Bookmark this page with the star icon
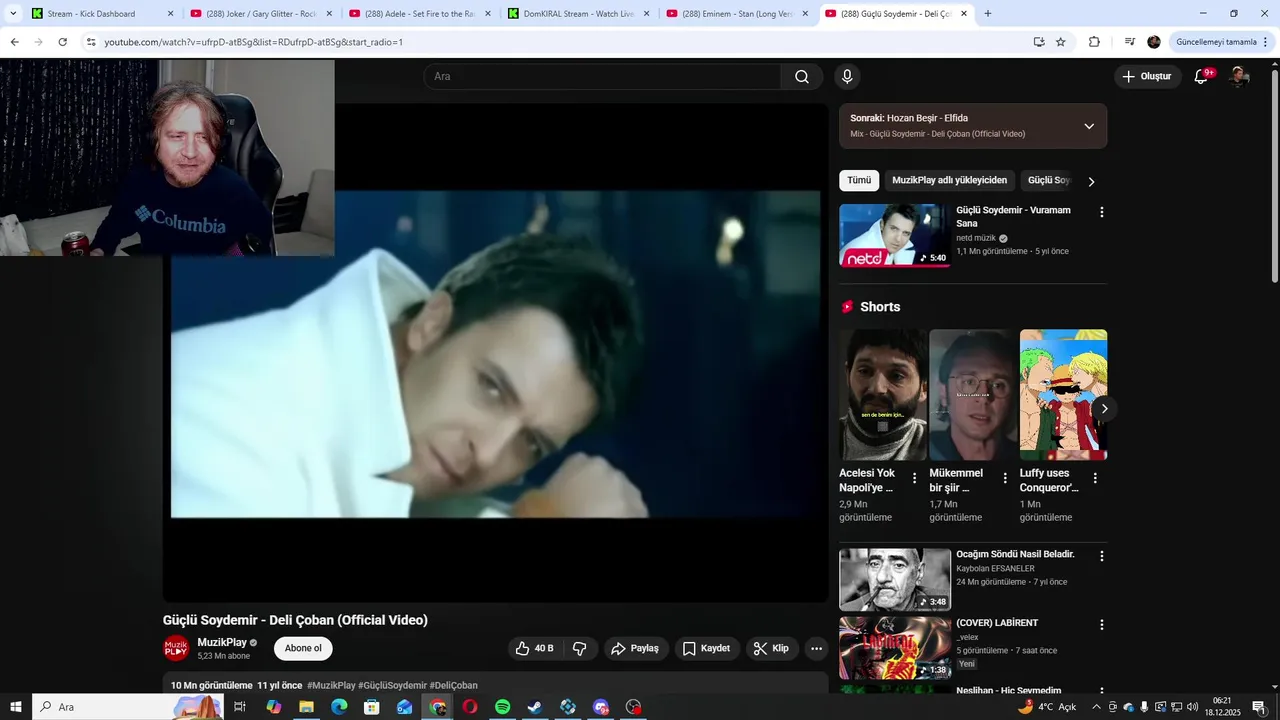The image size is (1280, 720). pyautogui.click(x=1061, y=42)
